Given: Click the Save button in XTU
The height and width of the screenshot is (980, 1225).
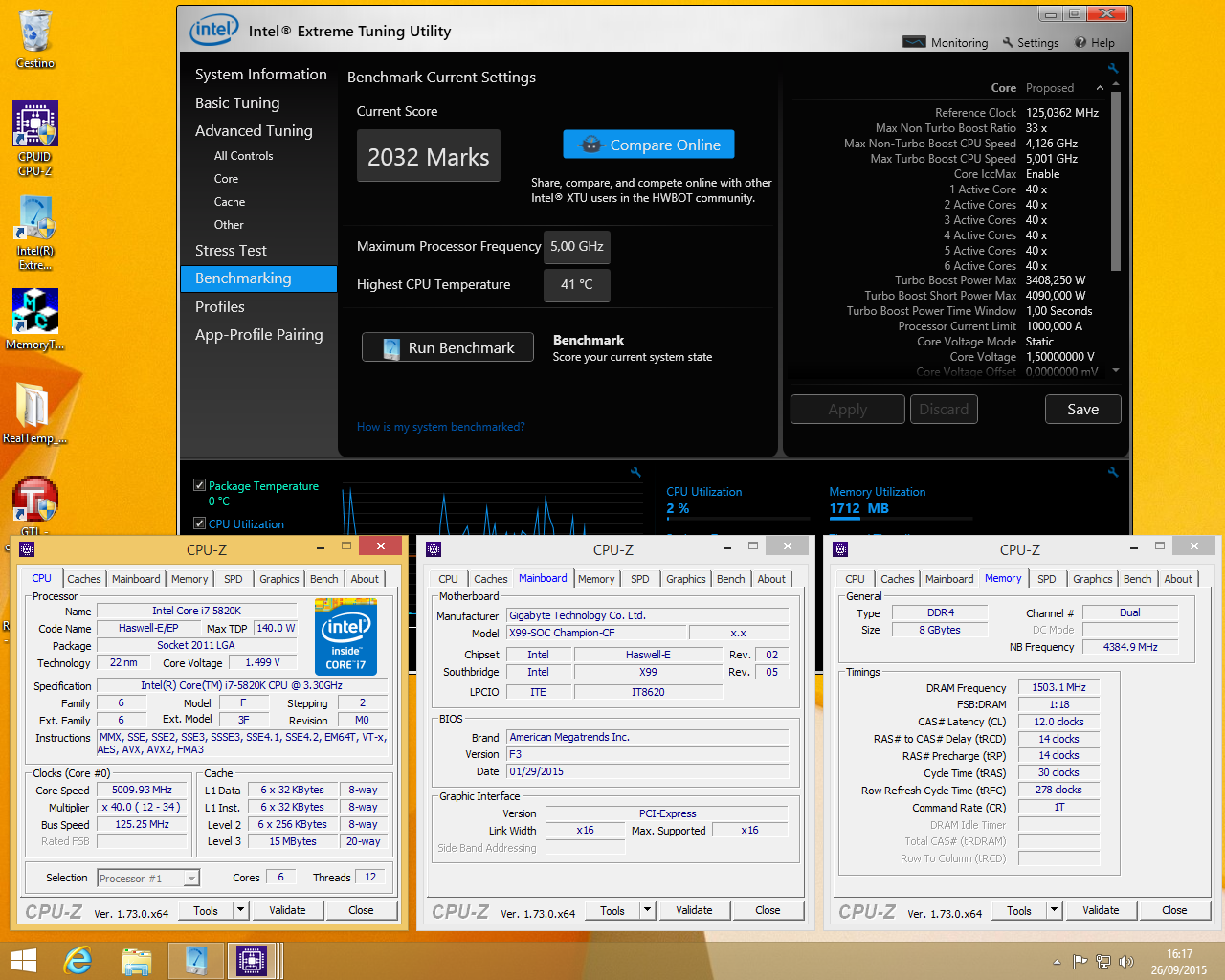Looking at the screenshot, I should (x=1082, y=410).
